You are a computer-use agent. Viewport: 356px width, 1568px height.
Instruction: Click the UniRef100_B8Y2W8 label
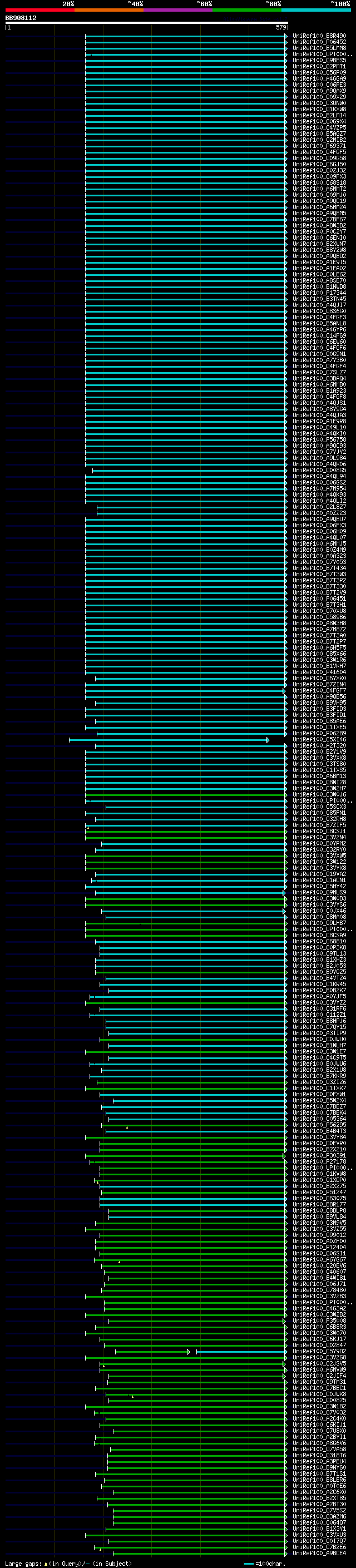click(319, 250)
